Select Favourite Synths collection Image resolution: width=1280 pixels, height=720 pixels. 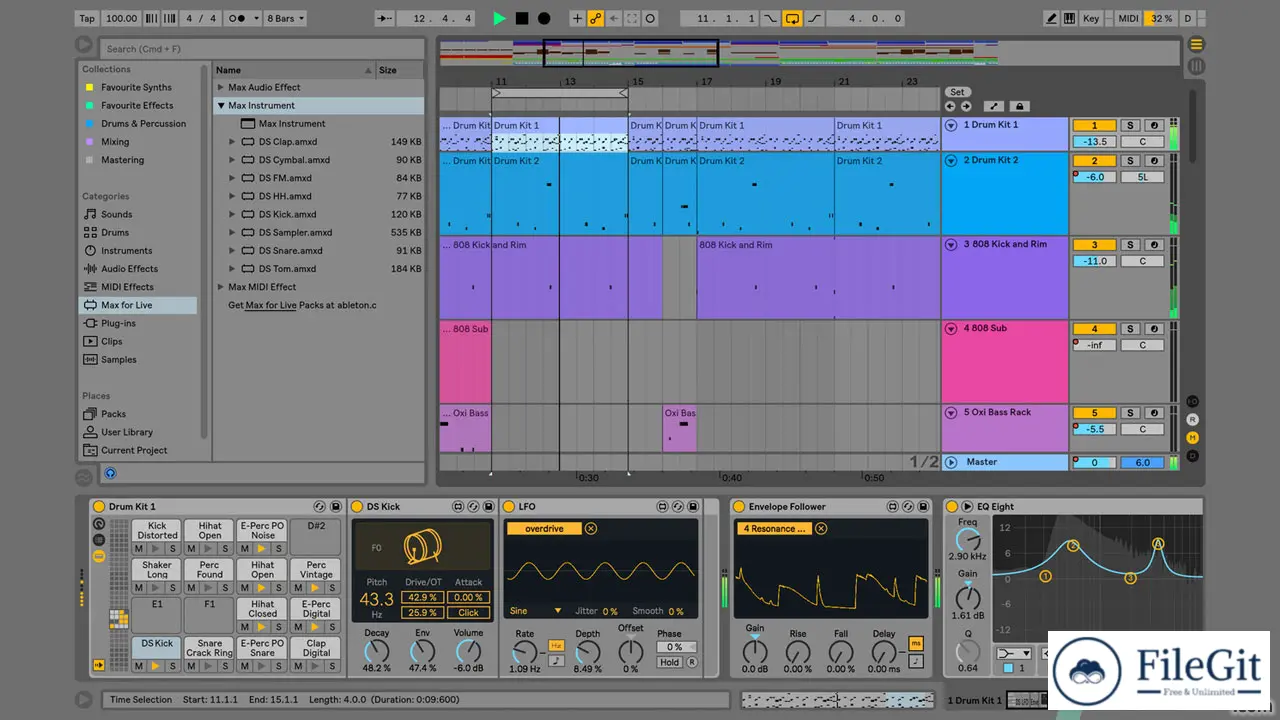136,87
